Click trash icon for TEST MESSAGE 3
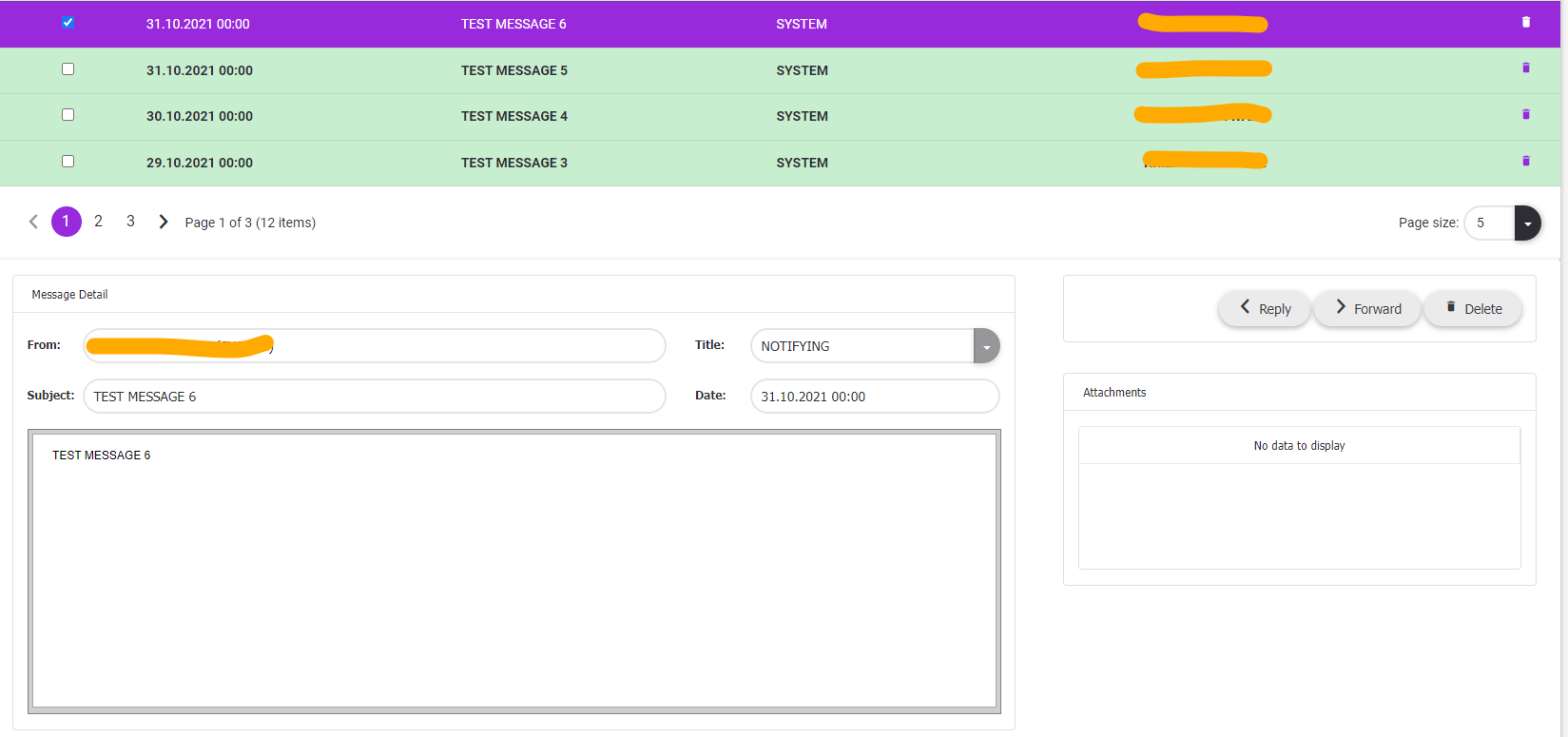The width and height of the screenshot is (1568, 737). (x=1526, y=162)
